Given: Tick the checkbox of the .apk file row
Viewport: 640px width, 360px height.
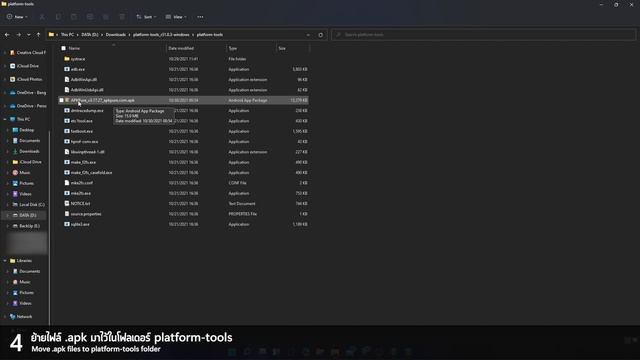Looking at the screenshot, I should click(62, 100).
